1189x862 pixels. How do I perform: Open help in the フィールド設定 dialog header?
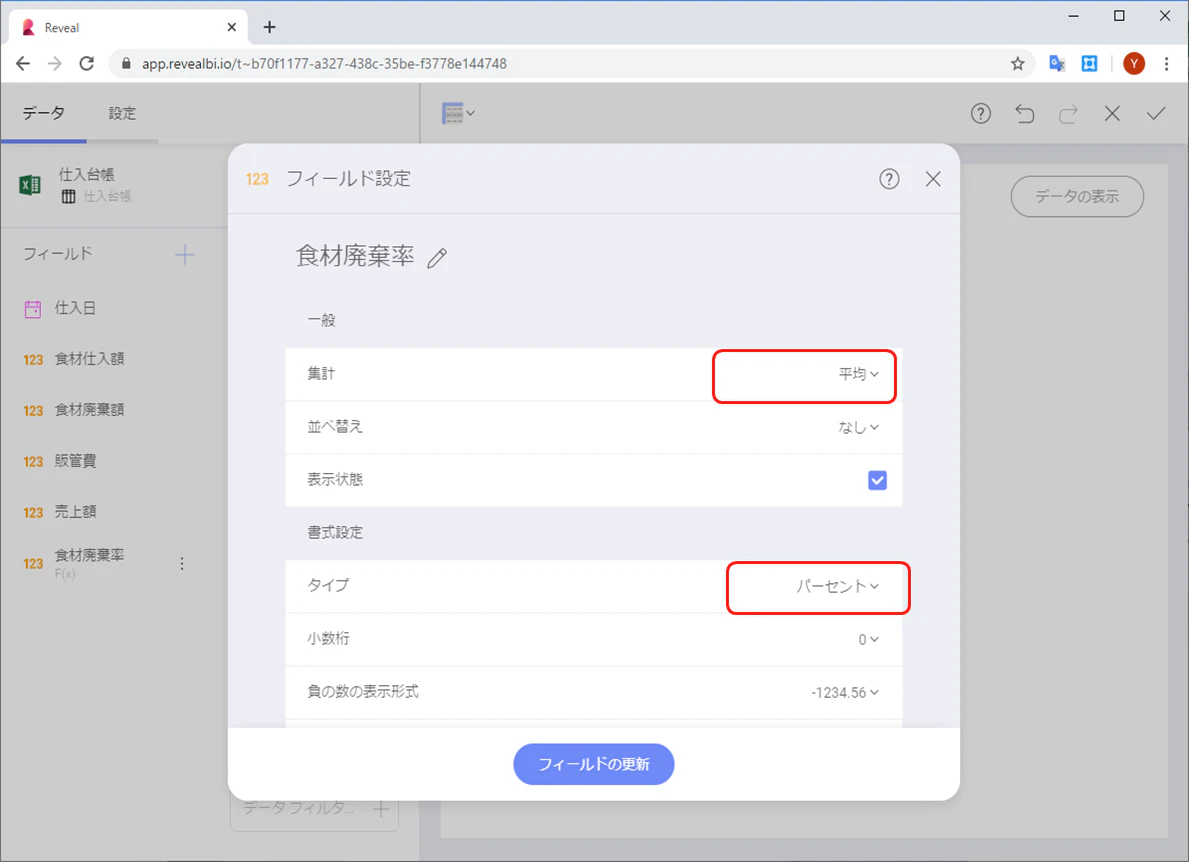889,179
